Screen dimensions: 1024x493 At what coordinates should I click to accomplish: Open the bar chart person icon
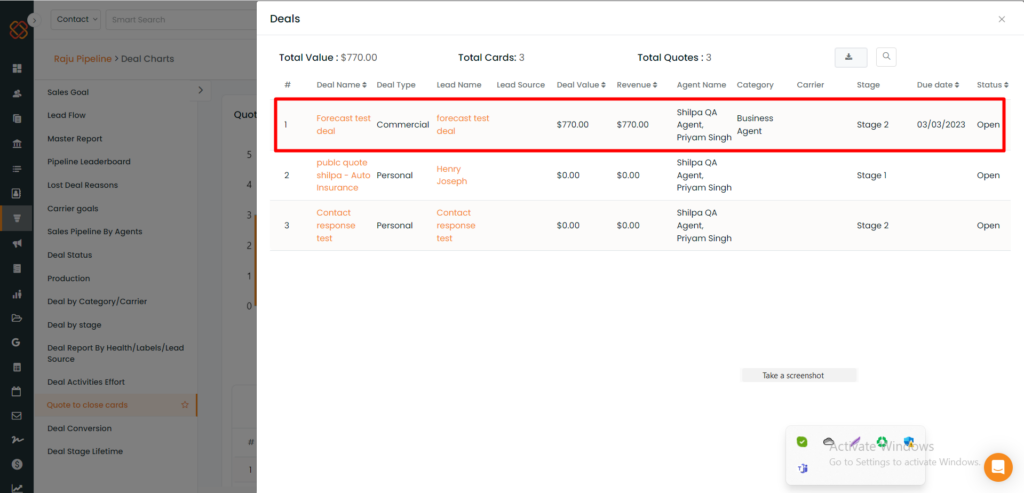17,294
